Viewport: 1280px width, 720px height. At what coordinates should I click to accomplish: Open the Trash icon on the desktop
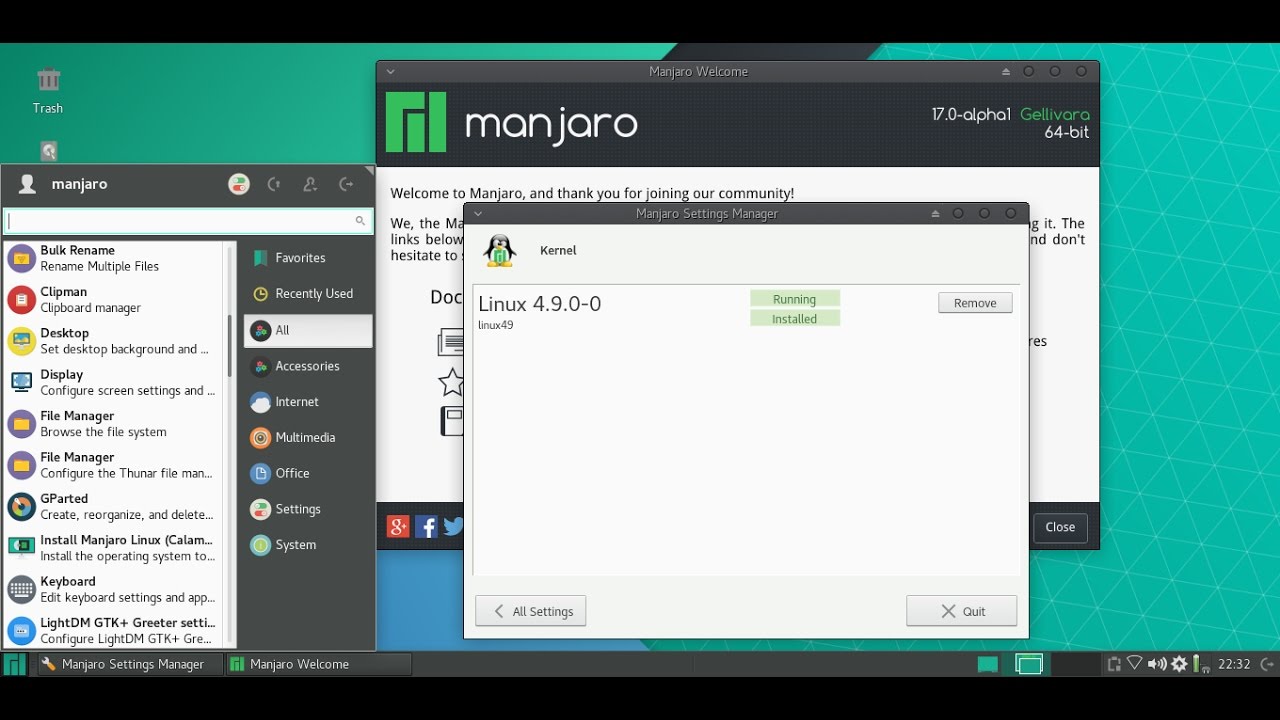[48, 90]
